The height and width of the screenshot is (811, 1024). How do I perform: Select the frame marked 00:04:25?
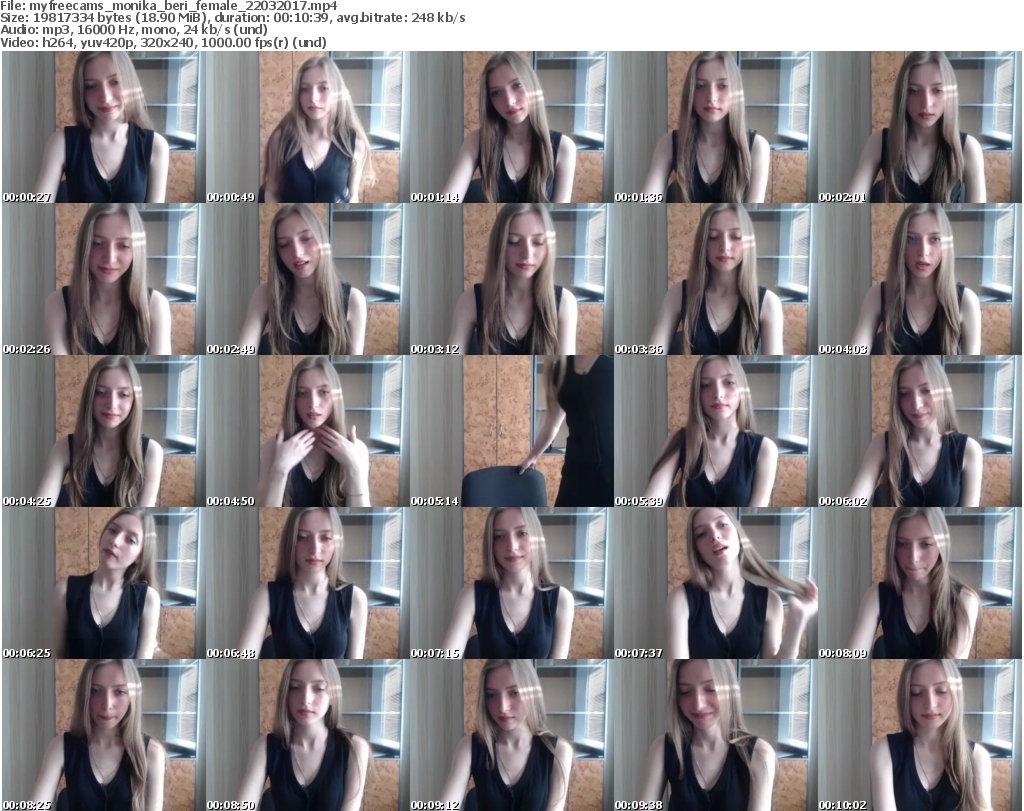(x=103, y=432)
